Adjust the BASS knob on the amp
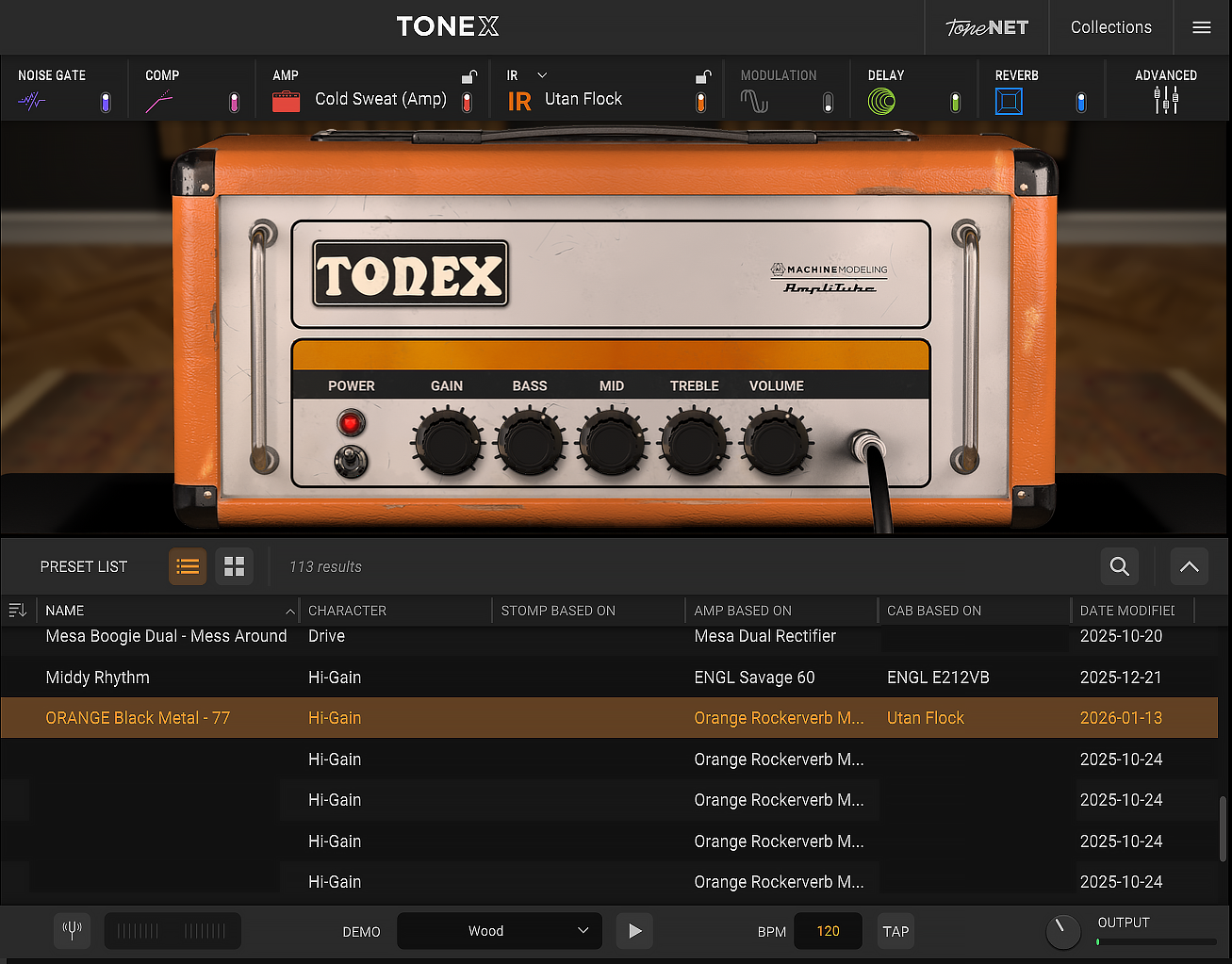Screen dimensions: 1232x964 [530, 443]
